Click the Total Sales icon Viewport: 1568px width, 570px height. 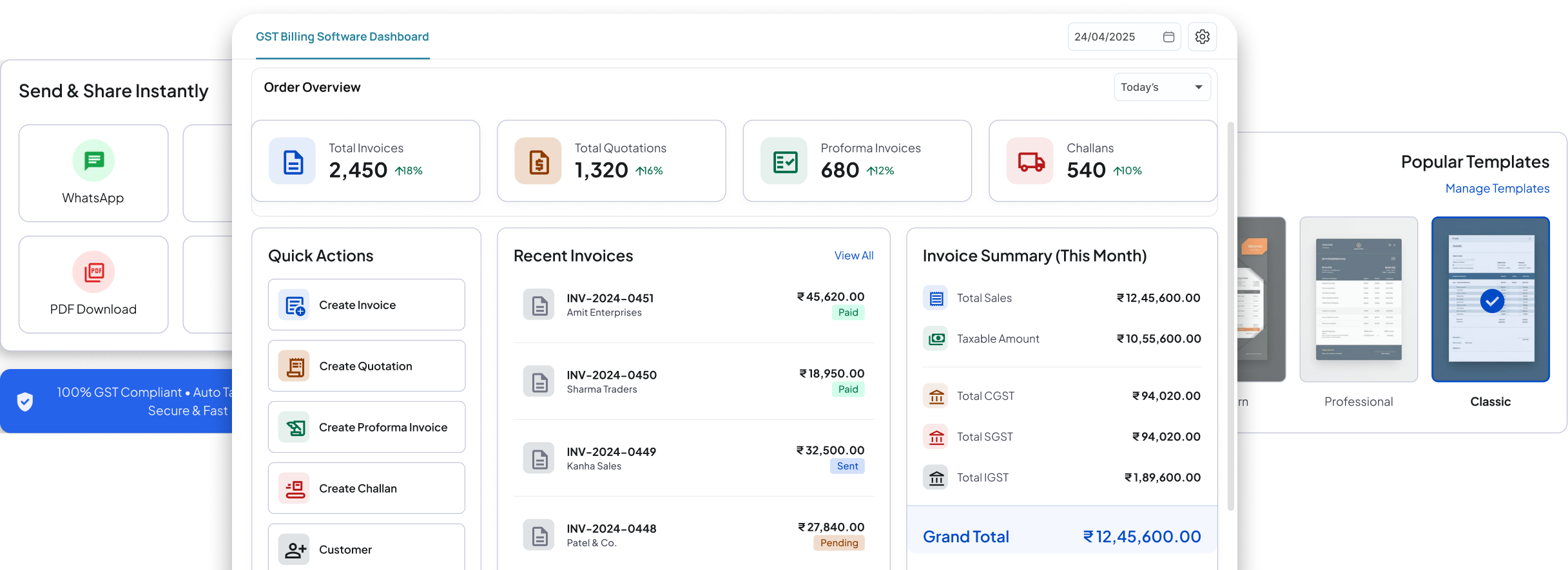coord(936,298)
